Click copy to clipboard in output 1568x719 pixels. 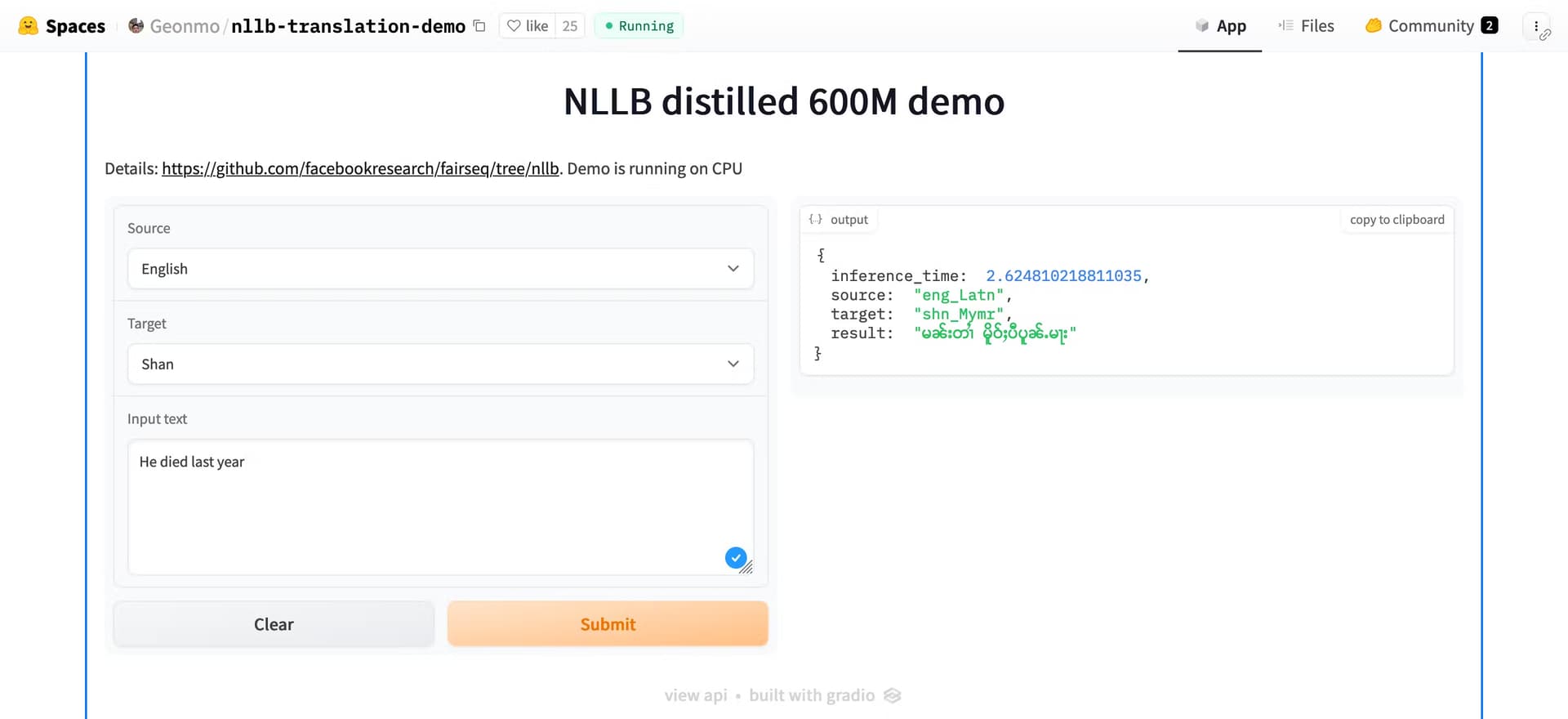(x=1396, y=220)
